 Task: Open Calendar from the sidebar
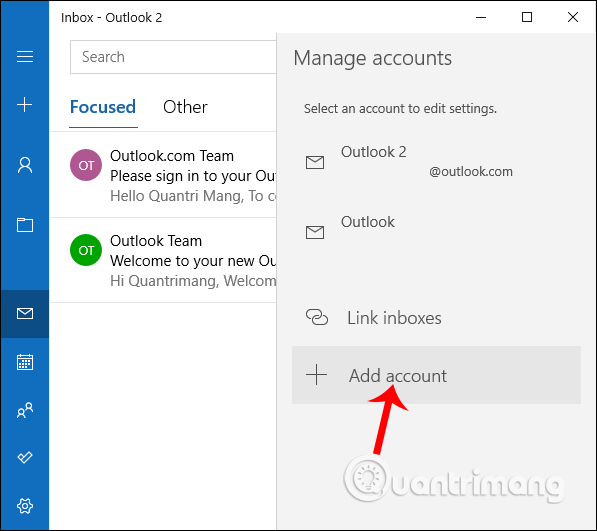[x=25, y=362]
